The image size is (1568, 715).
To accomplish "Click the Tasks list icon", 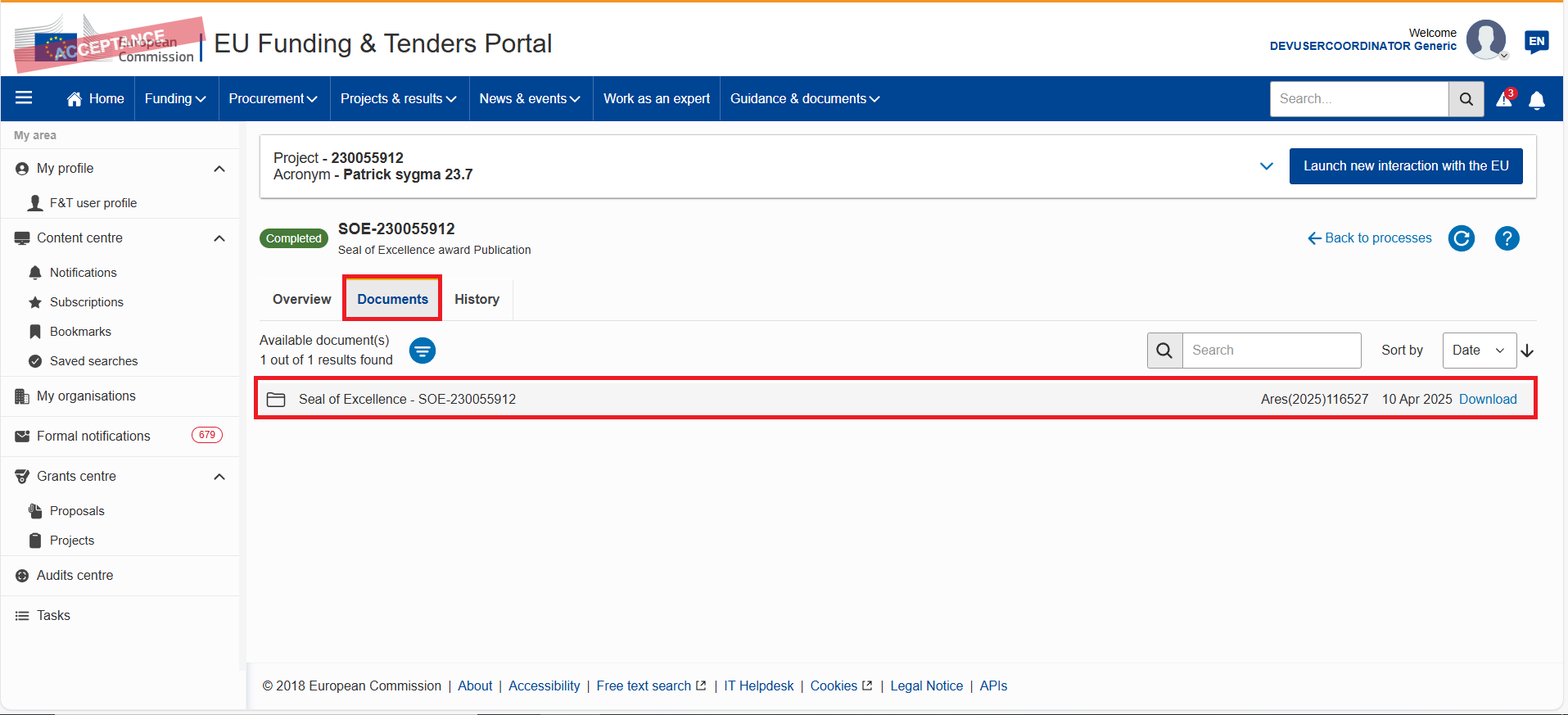I will [x=22, y=616].
